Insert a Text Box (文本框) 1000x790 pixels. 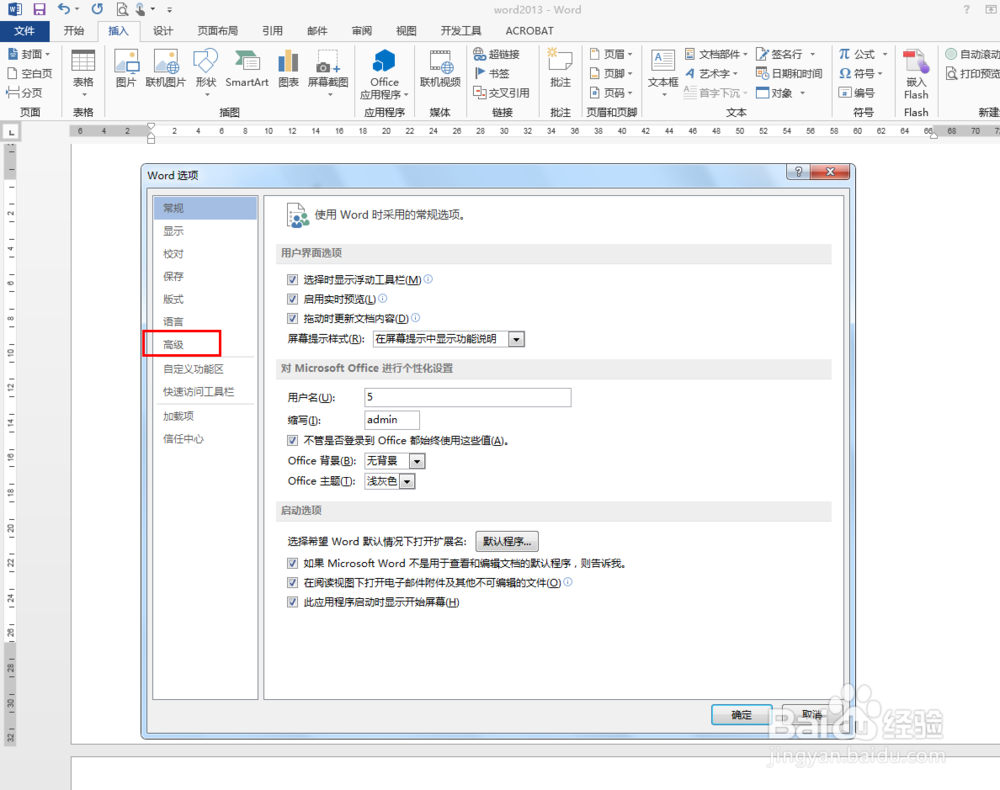pyautogui.click(x=663, y=73)
